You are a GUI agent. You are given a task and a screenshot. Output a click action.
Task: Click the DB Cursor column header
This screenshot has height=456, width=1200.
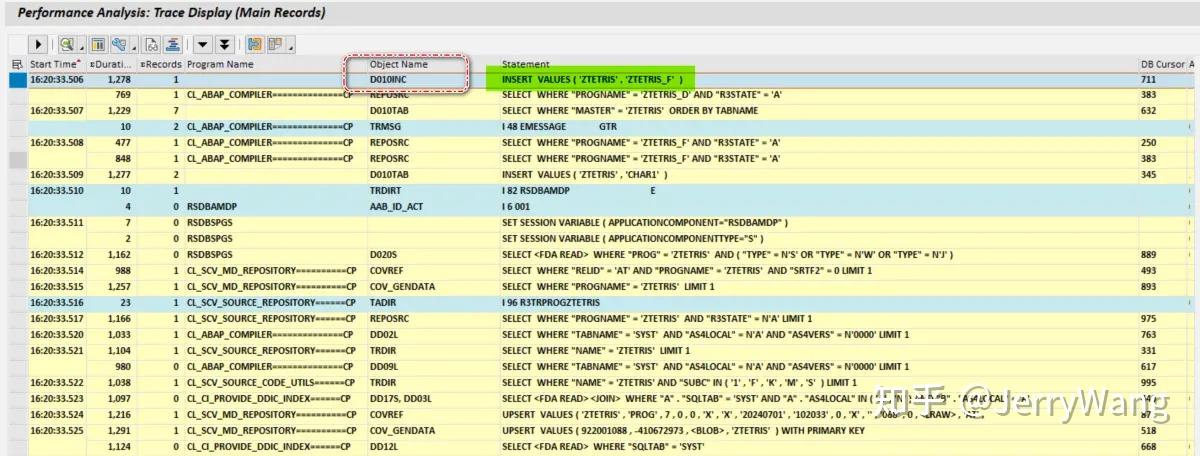click(1161, 64)
